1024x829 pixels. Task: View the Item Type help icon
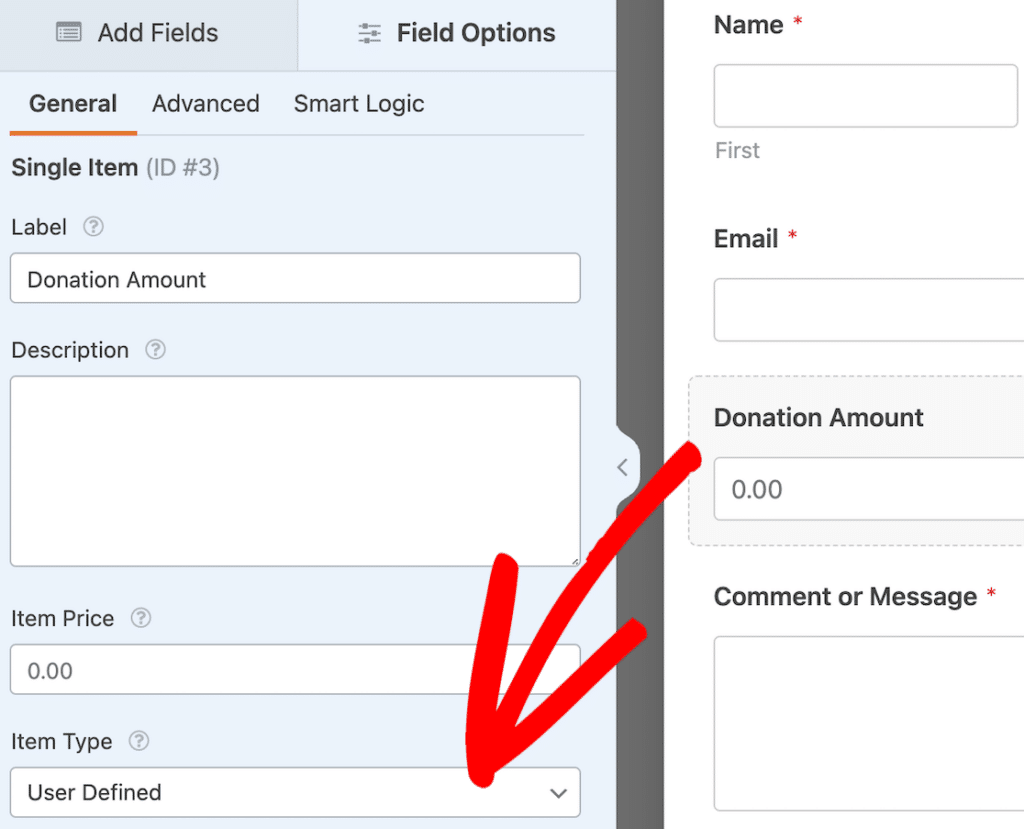(138, 741)
